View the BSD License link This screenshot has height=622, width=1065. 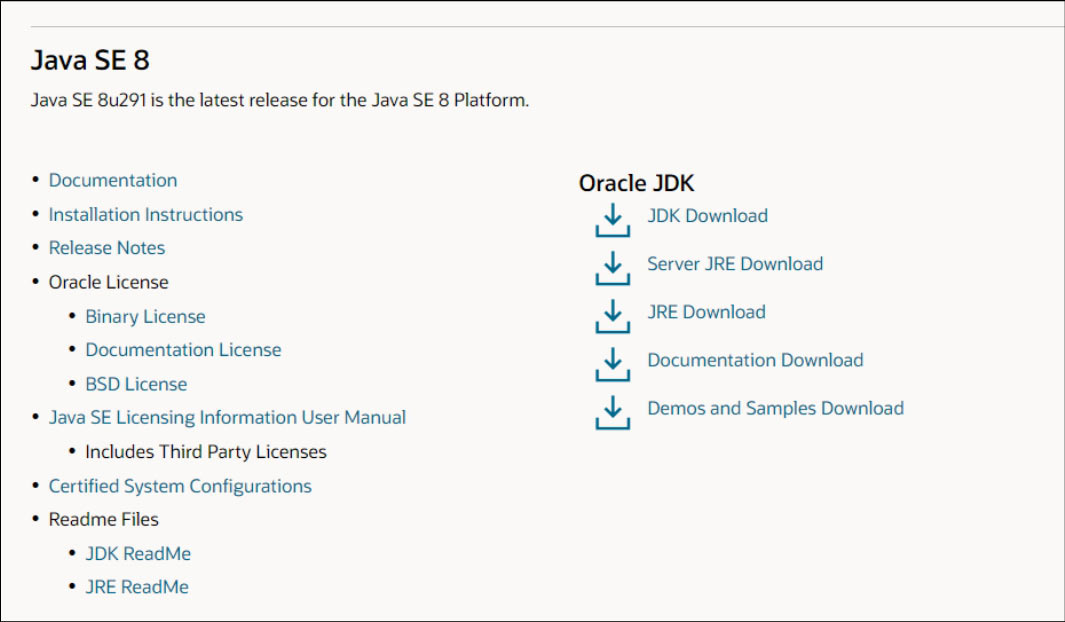(x=136, y=384)
